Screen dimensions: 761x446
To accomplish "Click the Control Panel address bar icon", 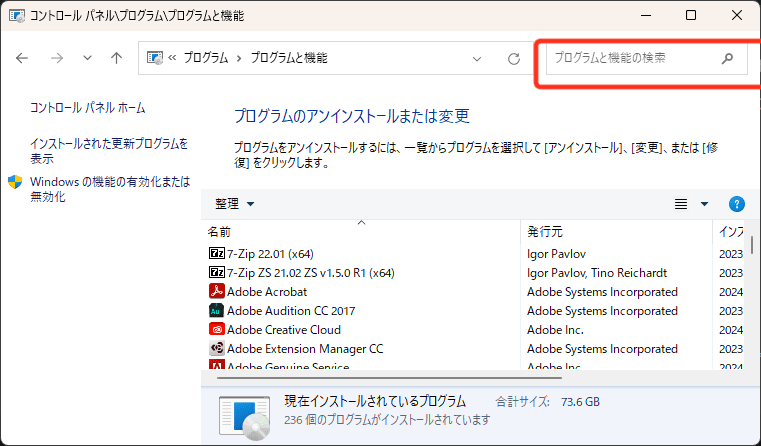I will pos(155,58).
